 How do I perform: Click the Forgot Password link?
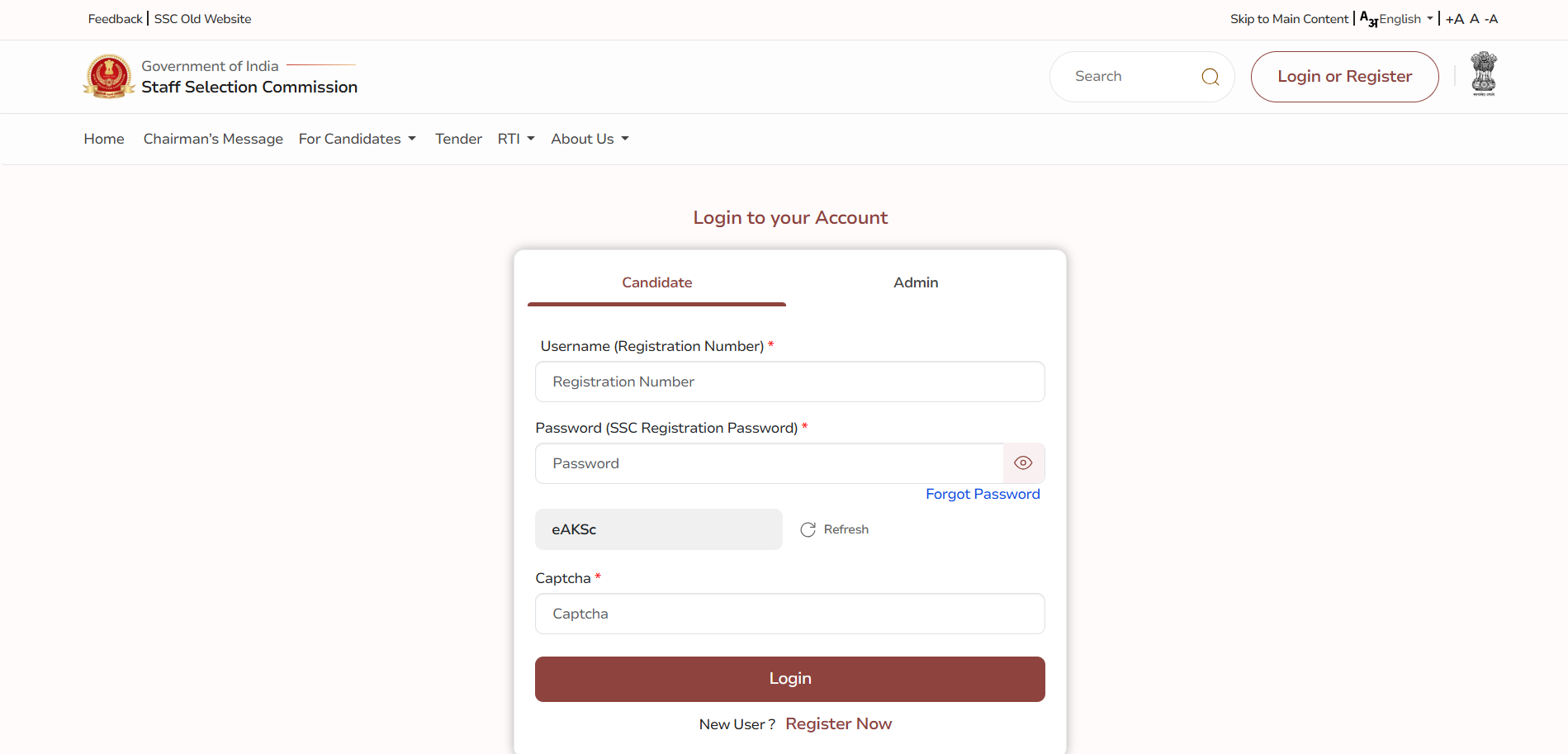[x=983, y=494]
